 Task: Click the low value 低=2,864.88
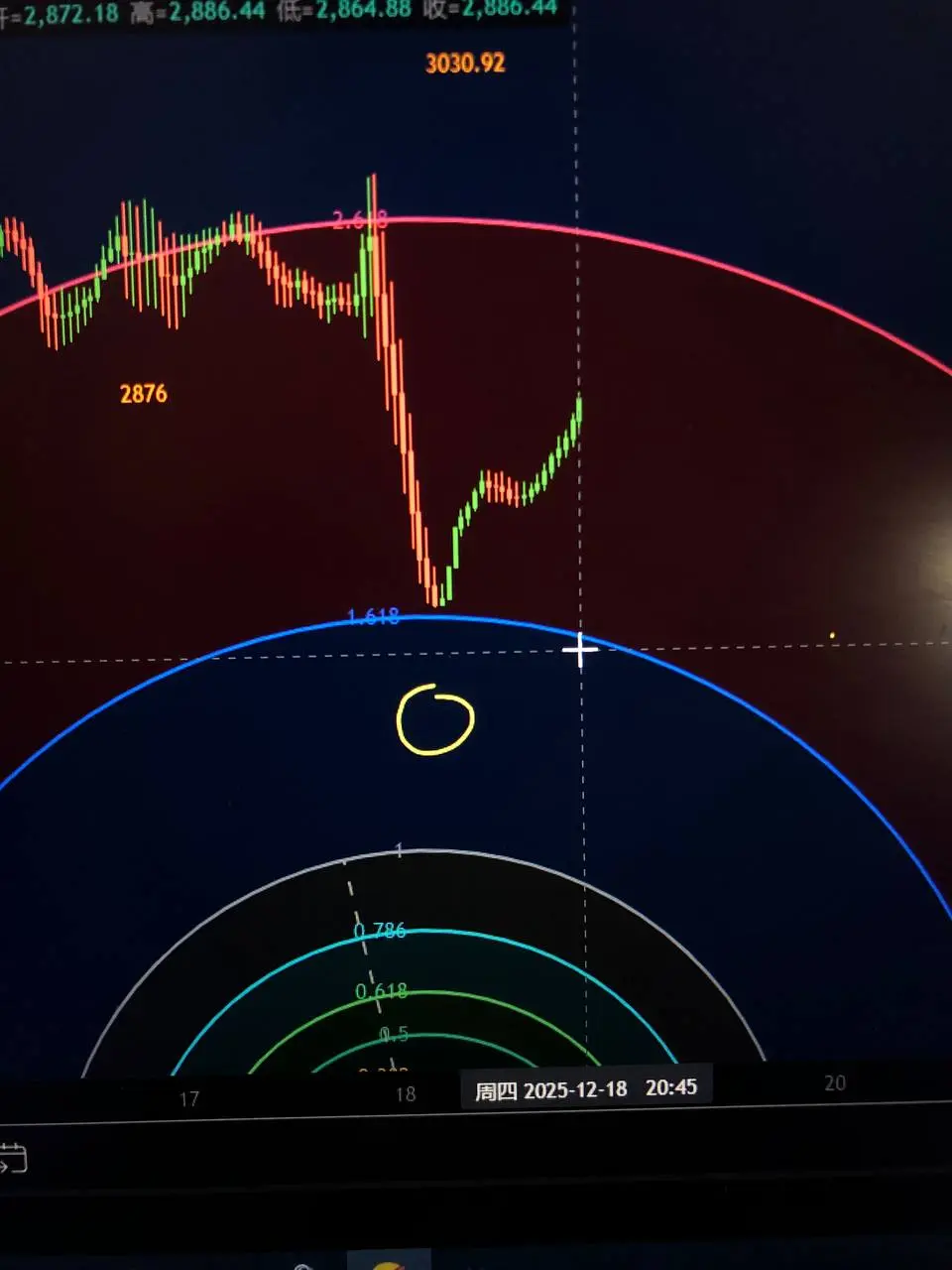344,12
